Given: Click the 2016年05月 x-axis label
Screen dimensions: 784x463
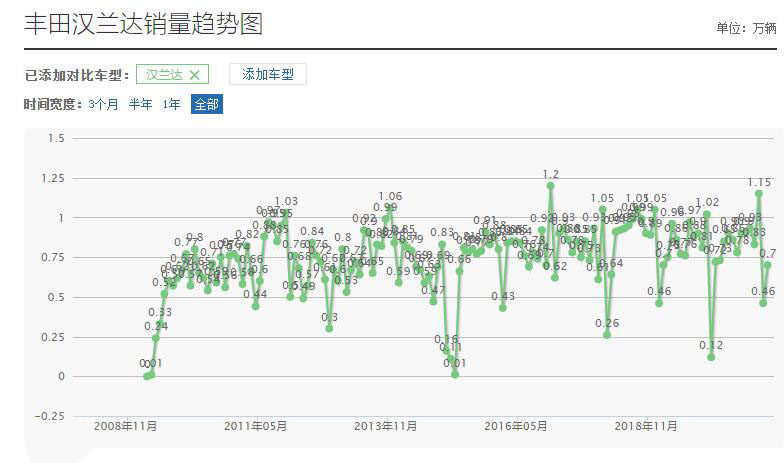Looking at the screenshot, I should (515, 426).
